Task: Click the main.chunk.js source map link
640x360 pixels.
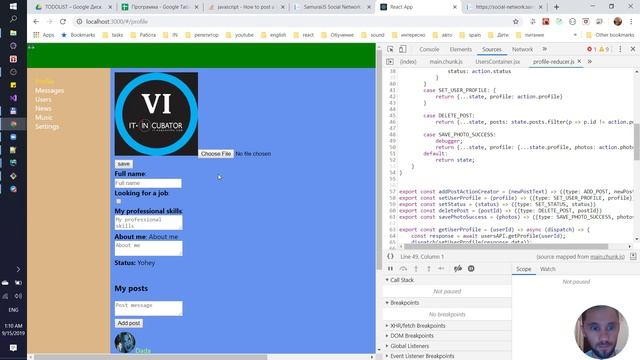Action: point(607,257)
